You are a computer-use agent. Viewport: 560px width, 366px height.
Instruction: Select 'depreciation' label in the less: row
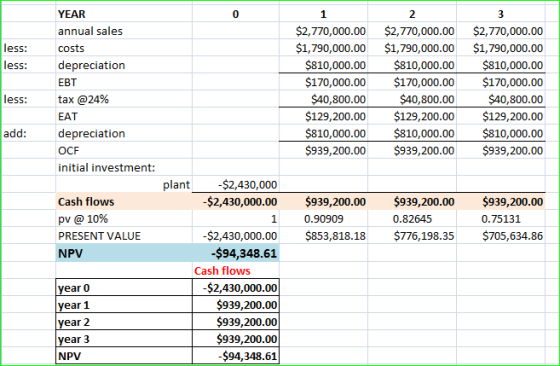pyautogui.click(x=124, y=65)
